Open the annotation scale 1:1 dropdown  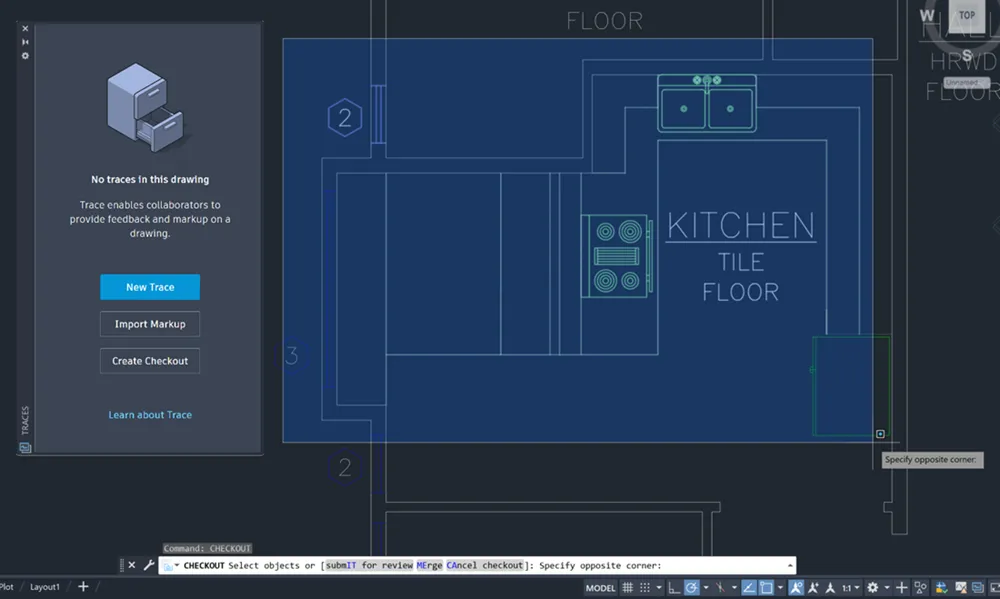[x=849, y=588]
